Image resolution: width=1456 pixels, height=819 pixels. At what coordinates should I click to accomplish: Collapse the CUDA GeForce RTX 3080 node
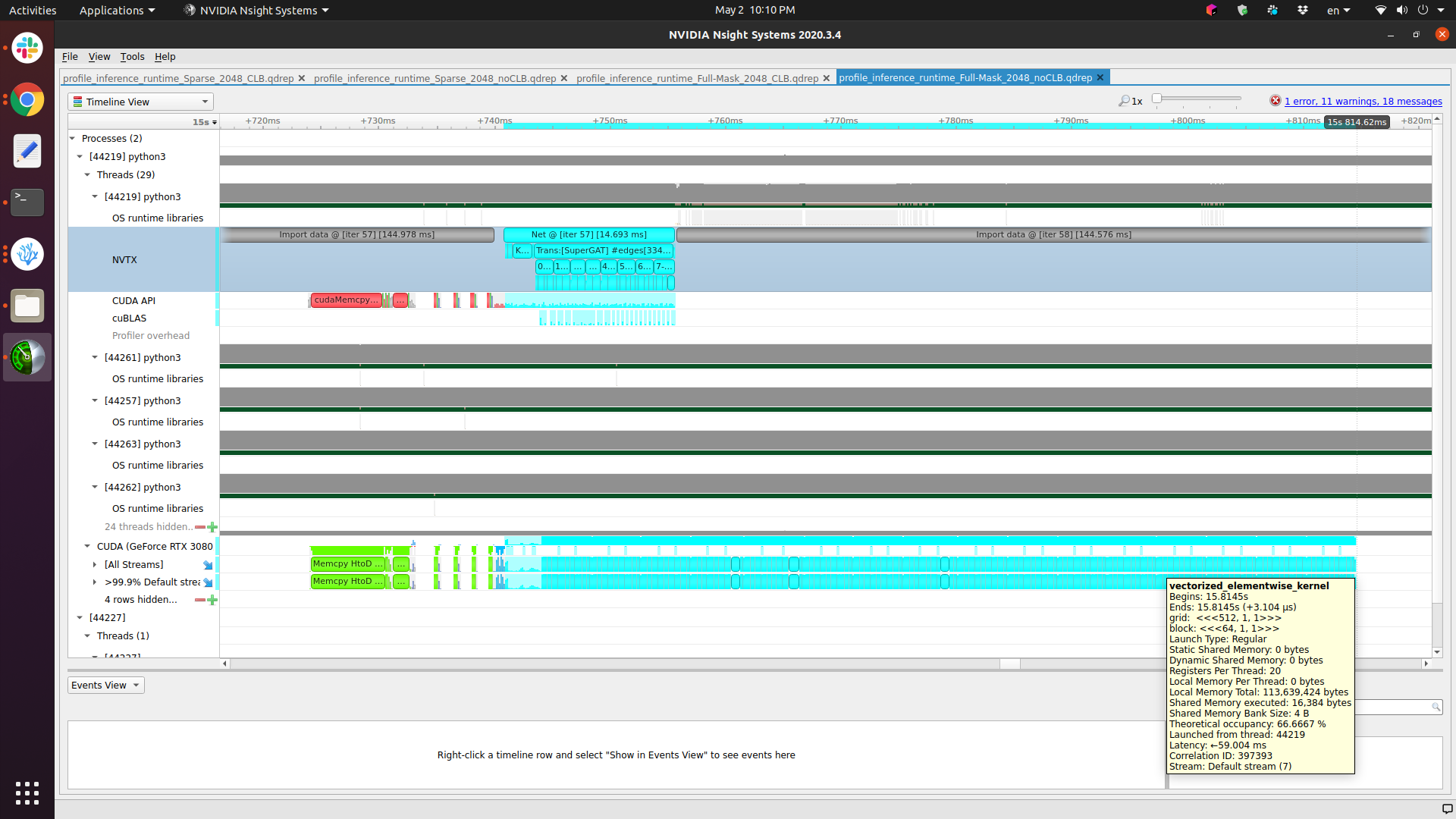pos(87,547)
